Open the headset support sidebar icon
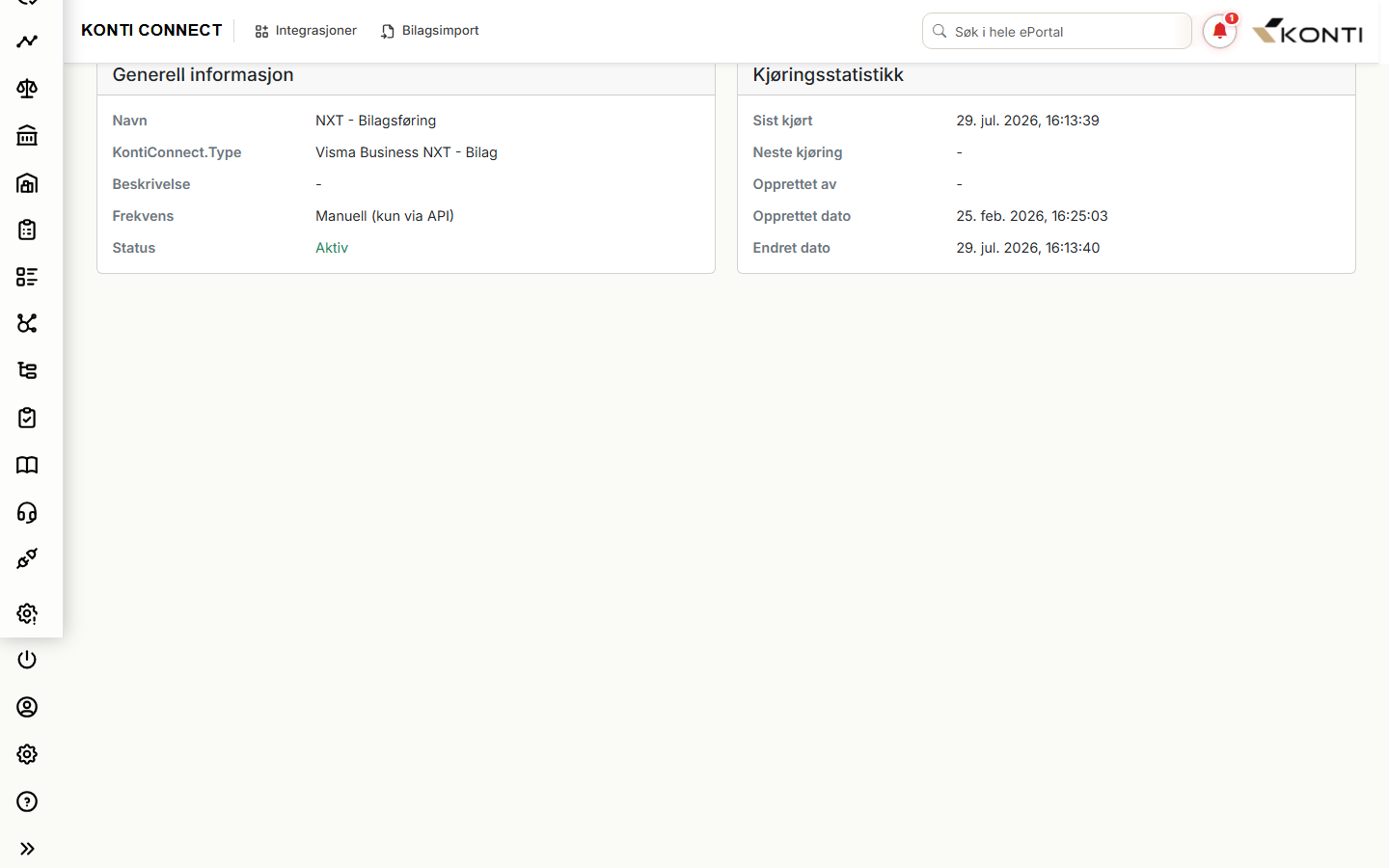This screenshot has height=868, width=1389. (27, 512)
